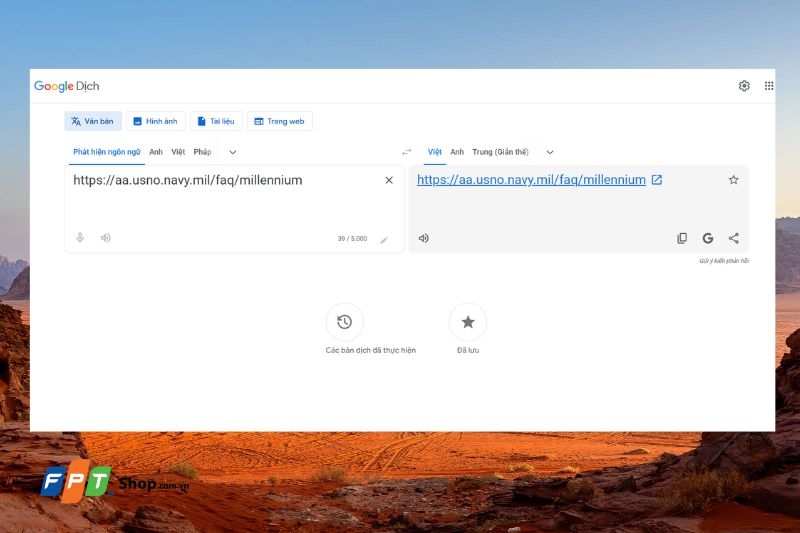Open the translated usno.navy.mil link

tap(531, 180)
